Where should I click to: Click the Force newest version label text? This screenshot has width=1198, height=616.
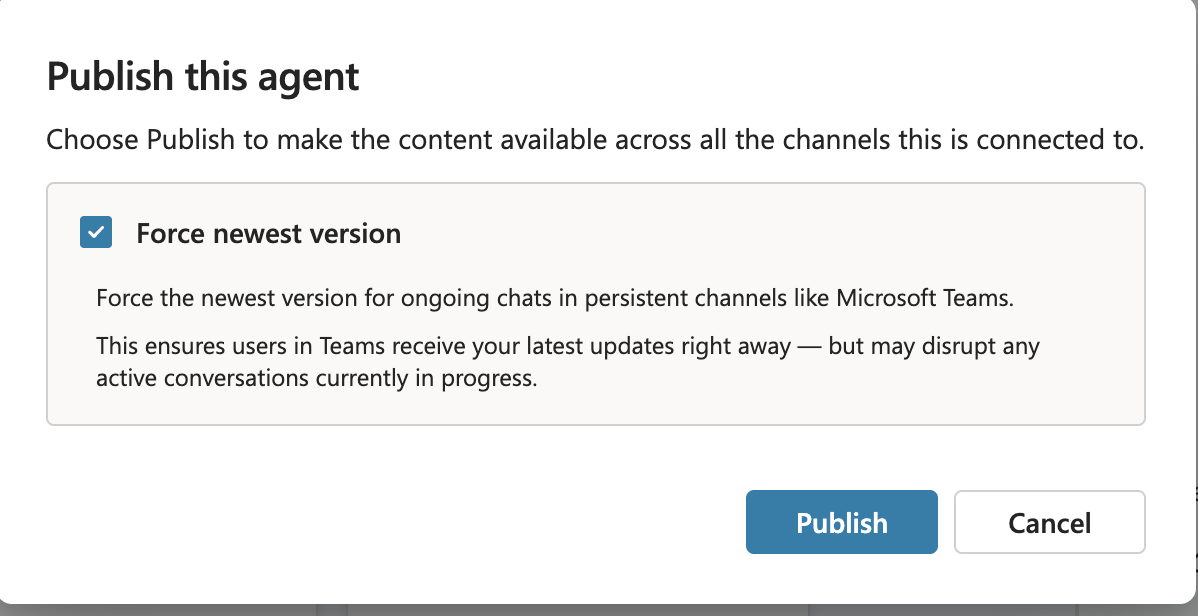point(268,233)
